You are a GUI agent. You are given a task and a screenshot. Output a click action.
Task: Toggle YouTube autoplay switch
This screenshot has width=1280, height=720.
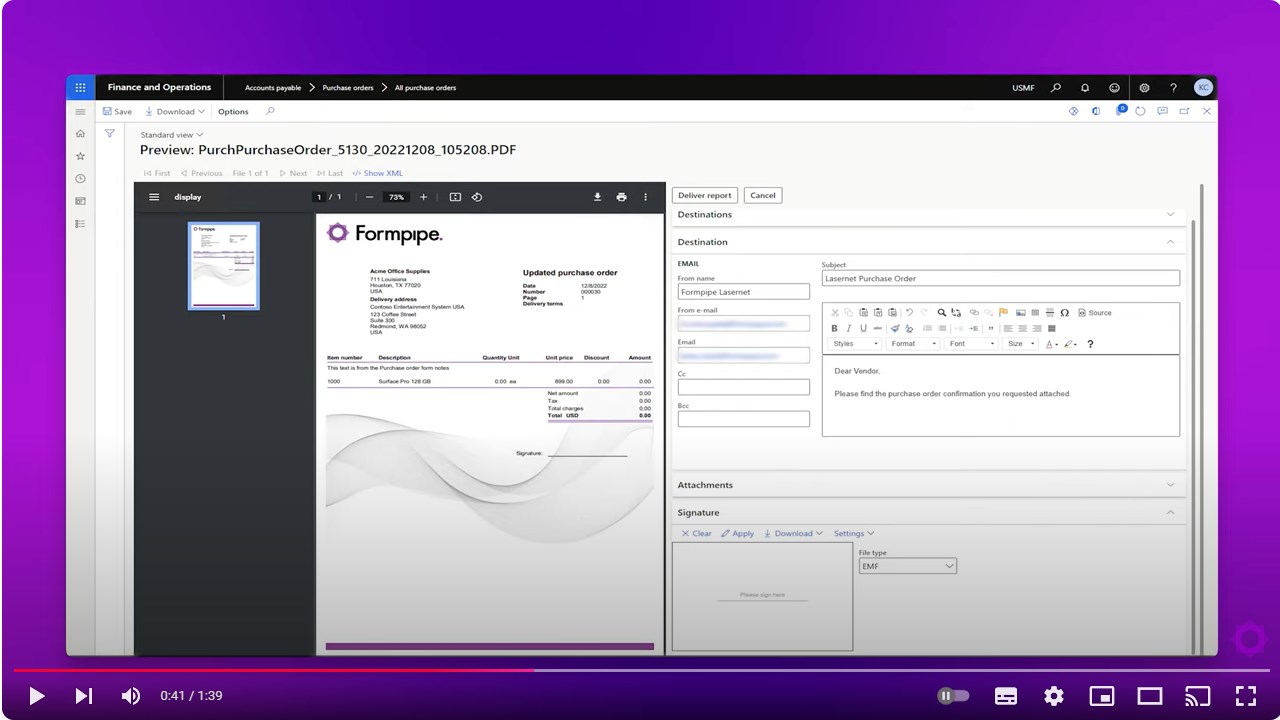pyautogui.click(x=953, y=695)
